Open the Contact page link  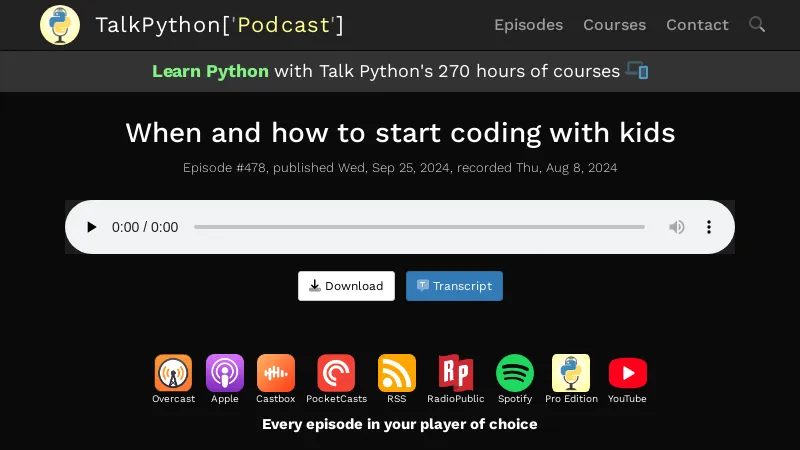697,25
